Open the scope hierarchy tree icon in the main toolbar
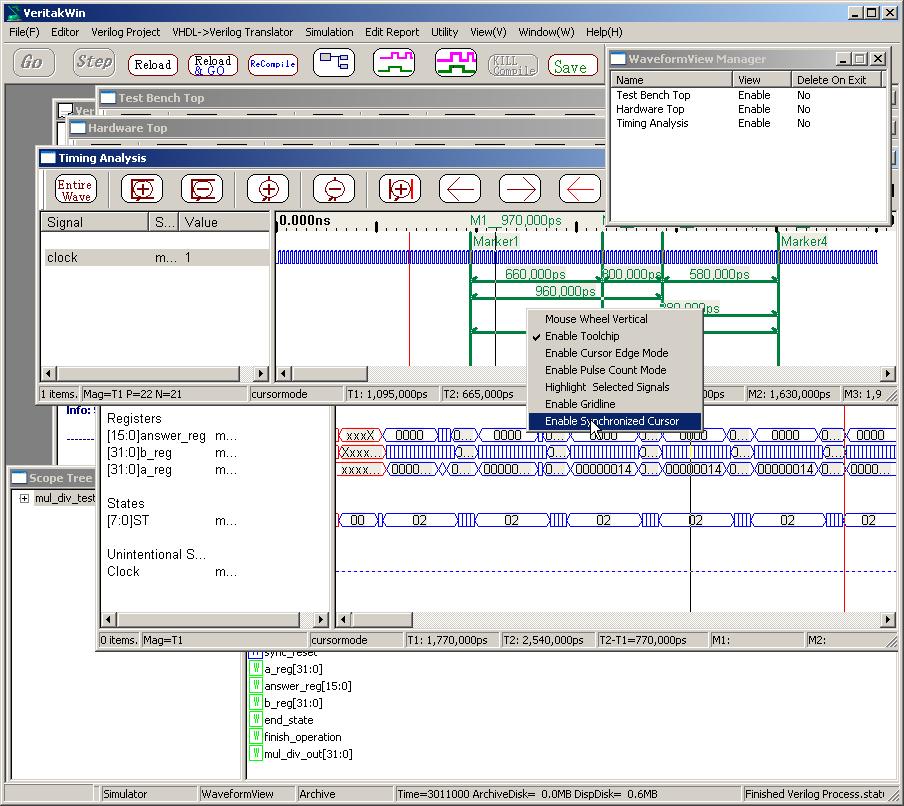Screen dimensions: 904x806 click(334, 62)
